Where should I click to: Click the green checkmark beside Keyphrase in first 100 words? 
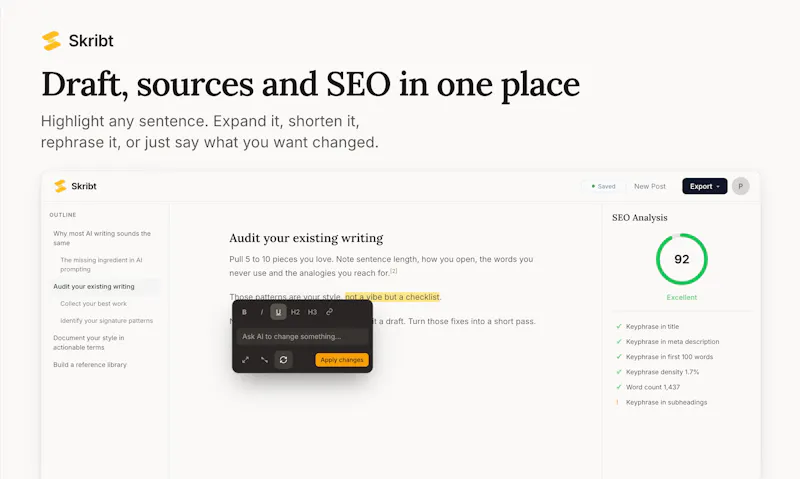[618, 357]
